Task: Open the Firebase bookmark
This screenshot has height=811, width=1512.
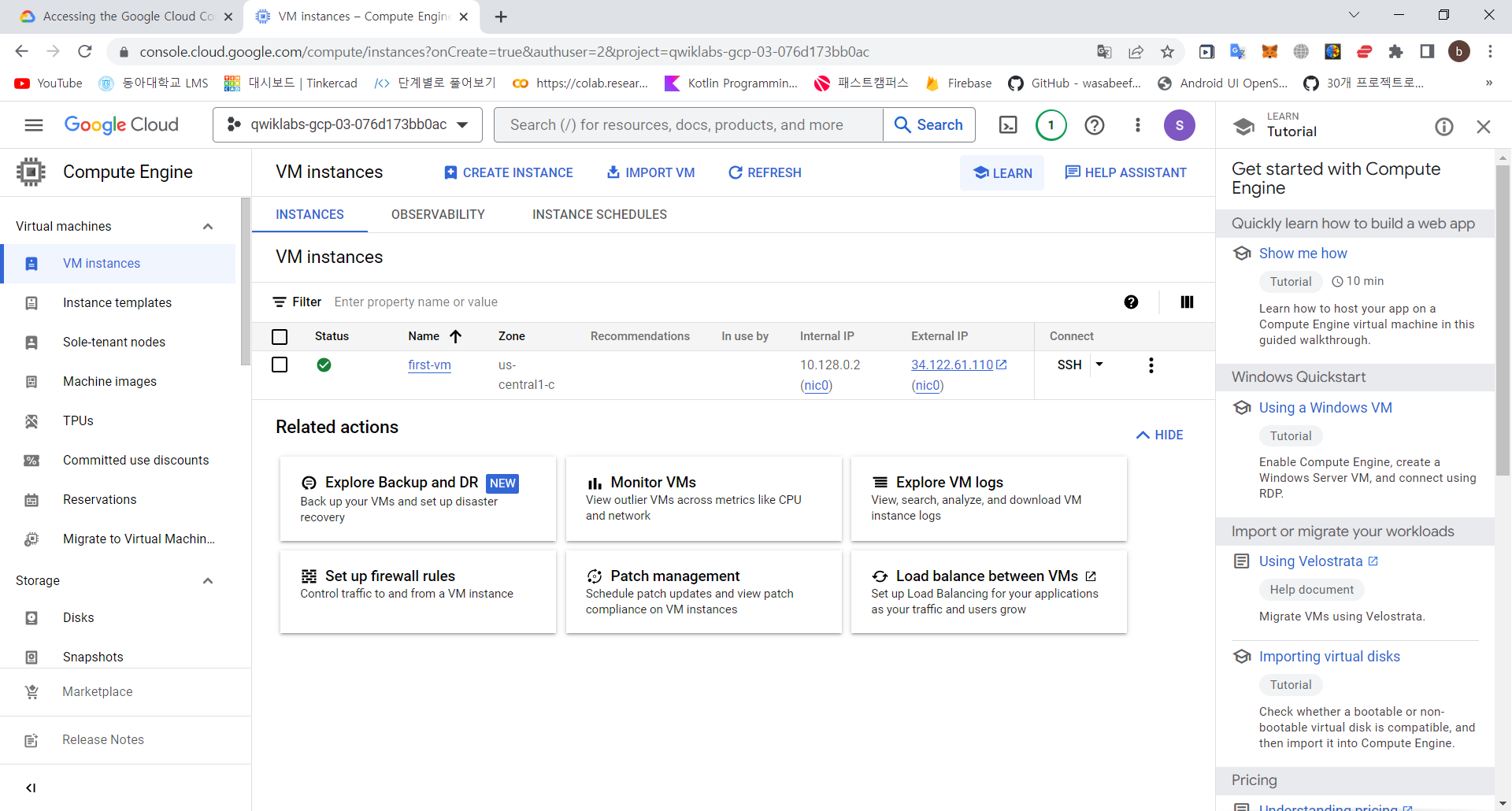Action: [958, 83]
